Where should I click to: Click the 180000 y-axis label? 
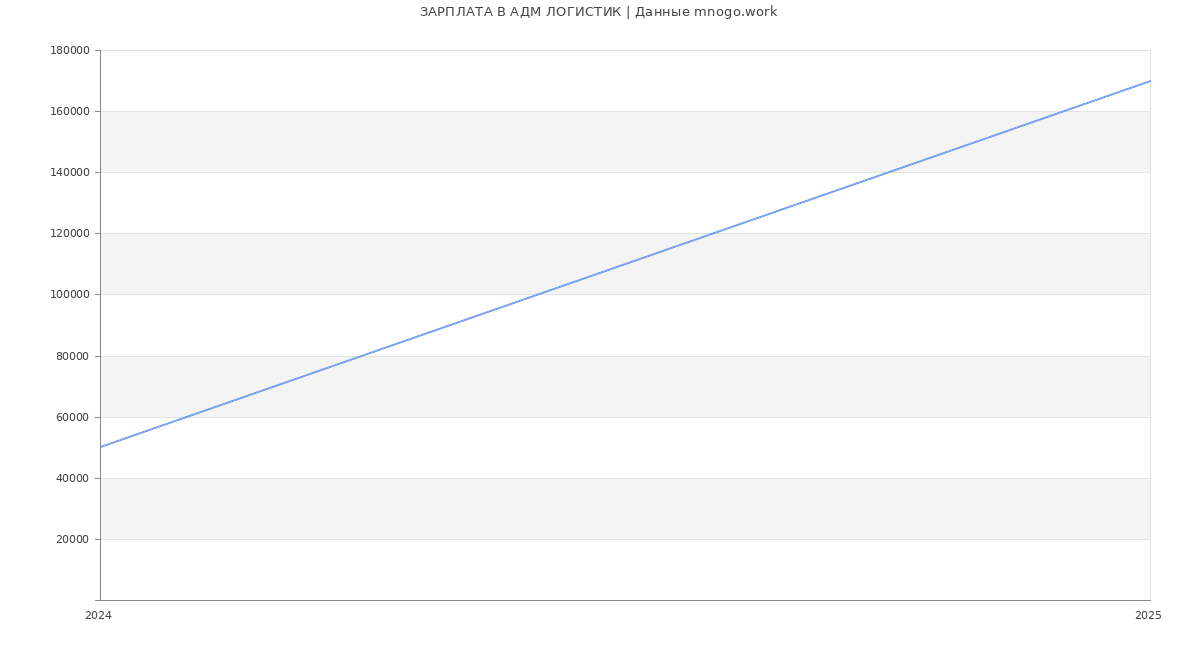click(x=70, y=51)
